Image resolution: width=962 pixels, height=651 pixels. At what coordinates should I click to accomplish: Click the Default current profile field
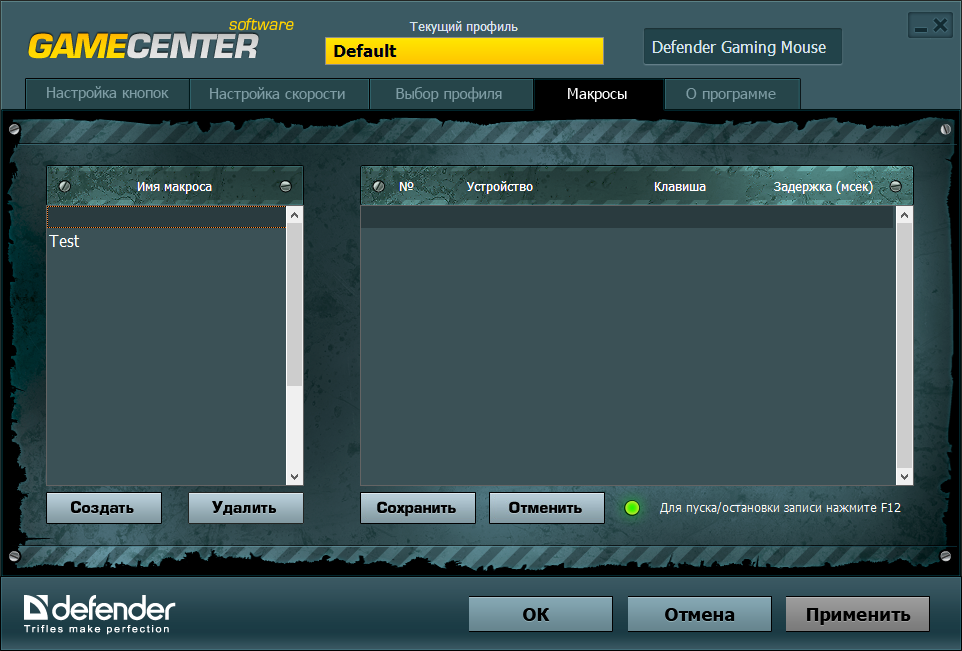(464, 51)
